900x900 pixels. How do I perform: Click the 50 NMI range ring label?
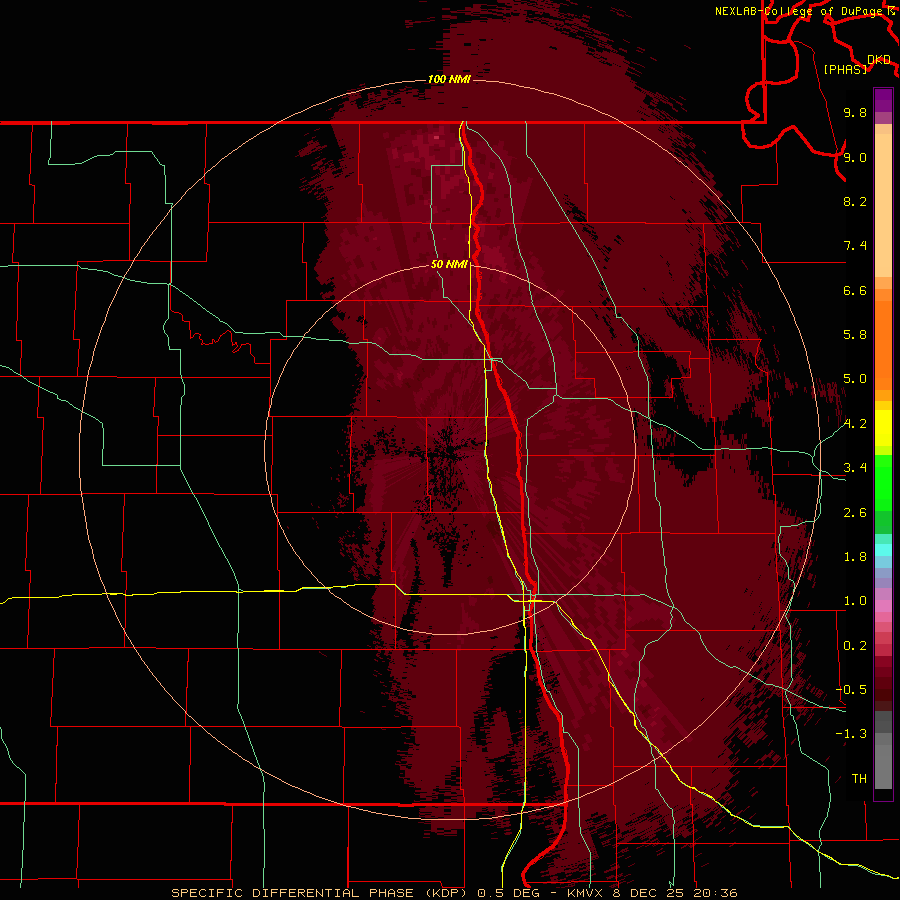(449, 264)
